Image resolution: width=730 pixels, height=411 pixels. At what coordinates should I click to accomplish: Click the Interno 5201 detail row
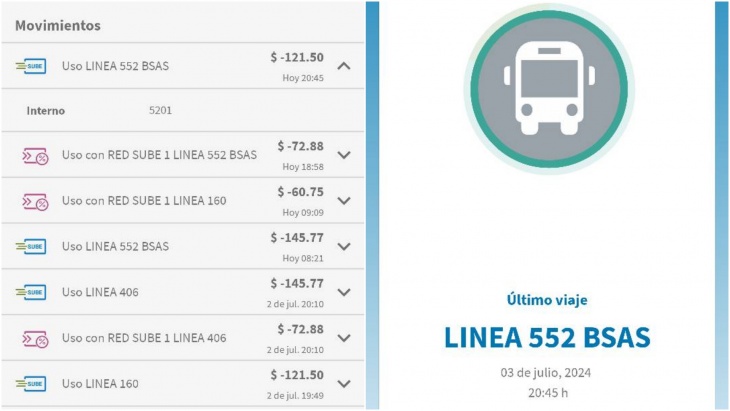182,110
